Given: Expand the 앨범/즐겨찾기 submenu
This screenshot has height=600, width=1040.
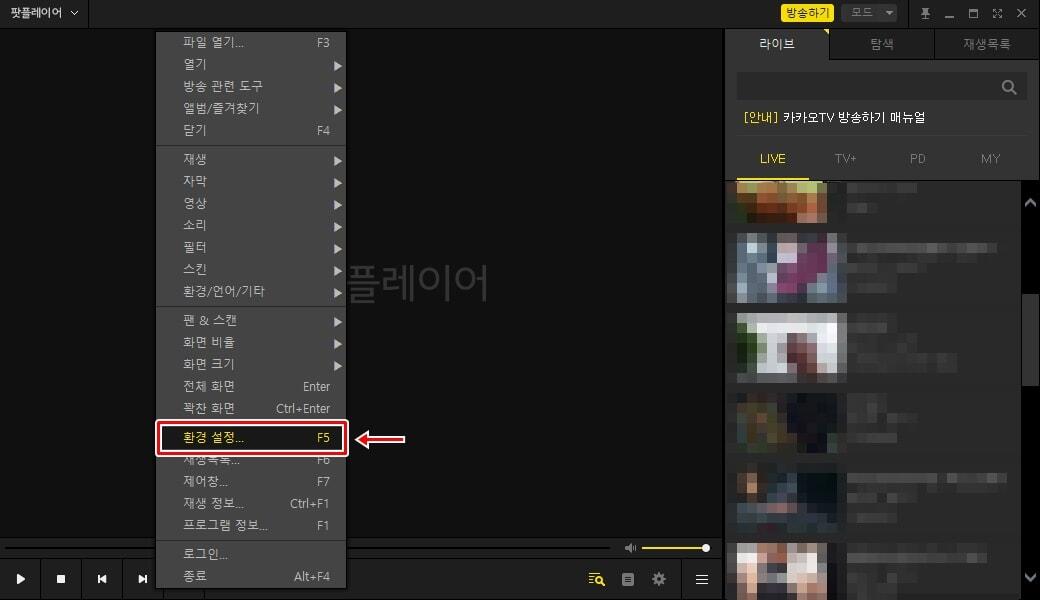Looking at the screenshot, I should [x=251, y=108].
